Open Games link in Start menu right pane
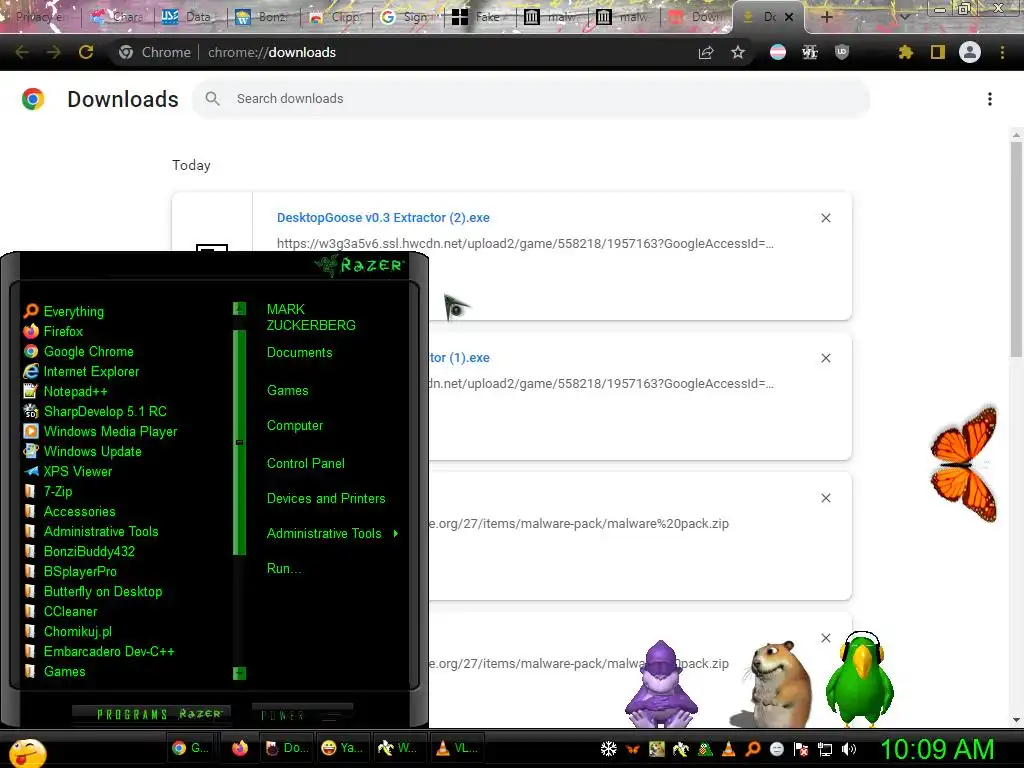 287,391
